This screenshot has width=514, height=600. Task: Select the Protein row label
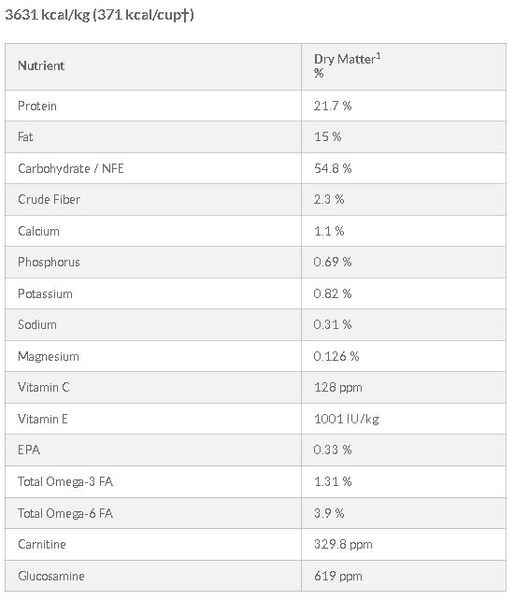tap(37, 106)
